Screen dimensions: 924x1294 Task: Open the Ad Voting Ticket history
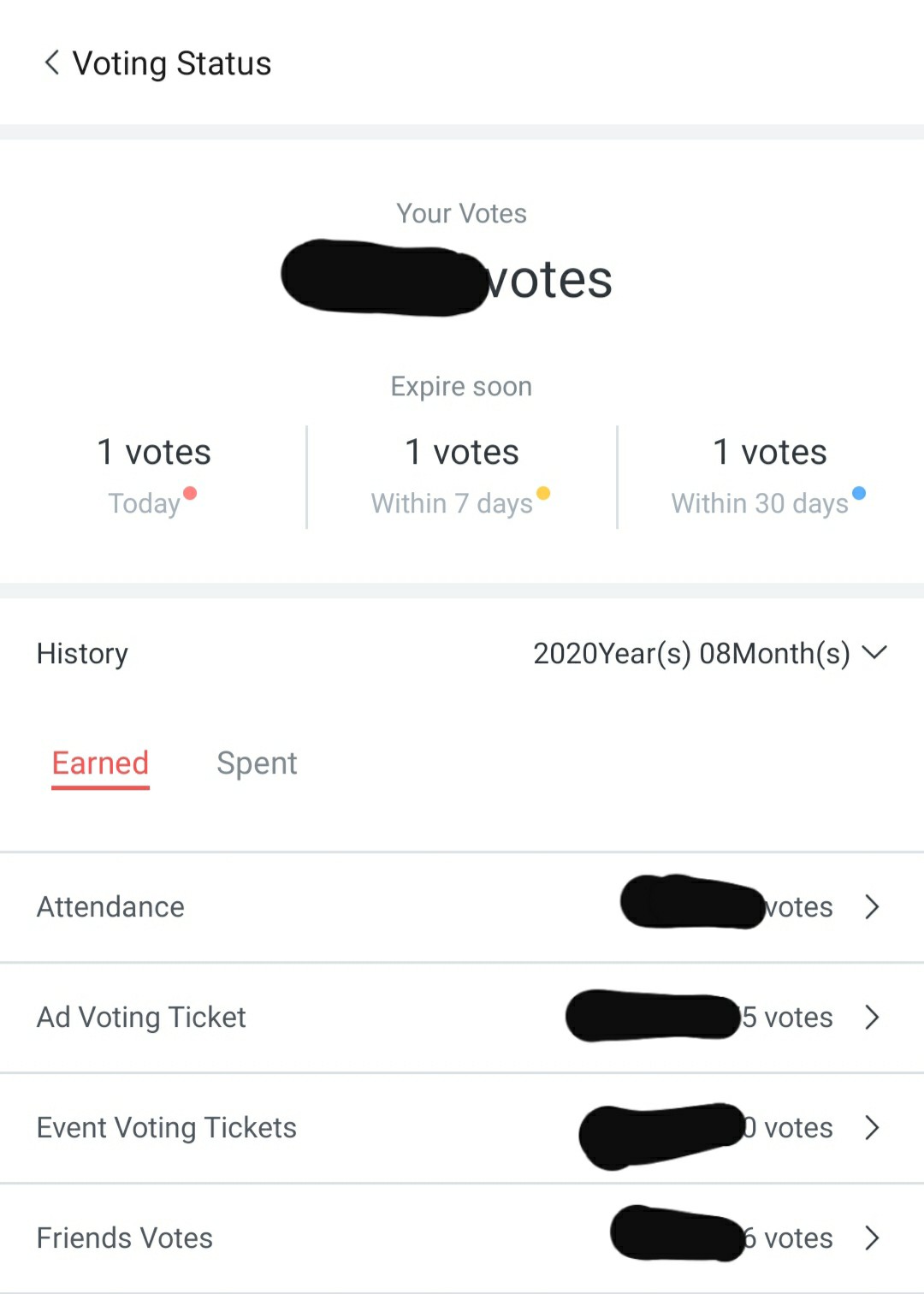click(x=462, y=1018)
